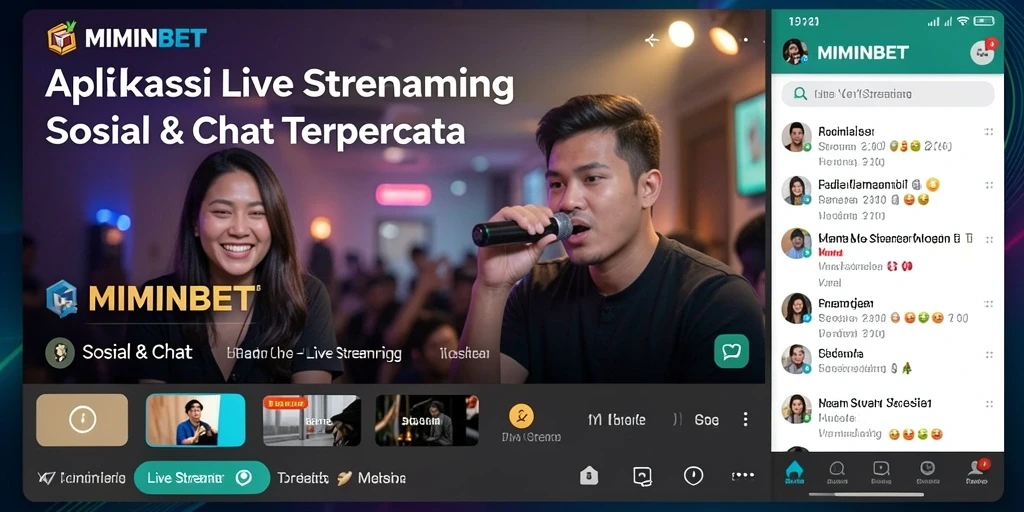Open the Sademta chat
The height and width of the screenshot is (512, 1024).
point(888,361)
